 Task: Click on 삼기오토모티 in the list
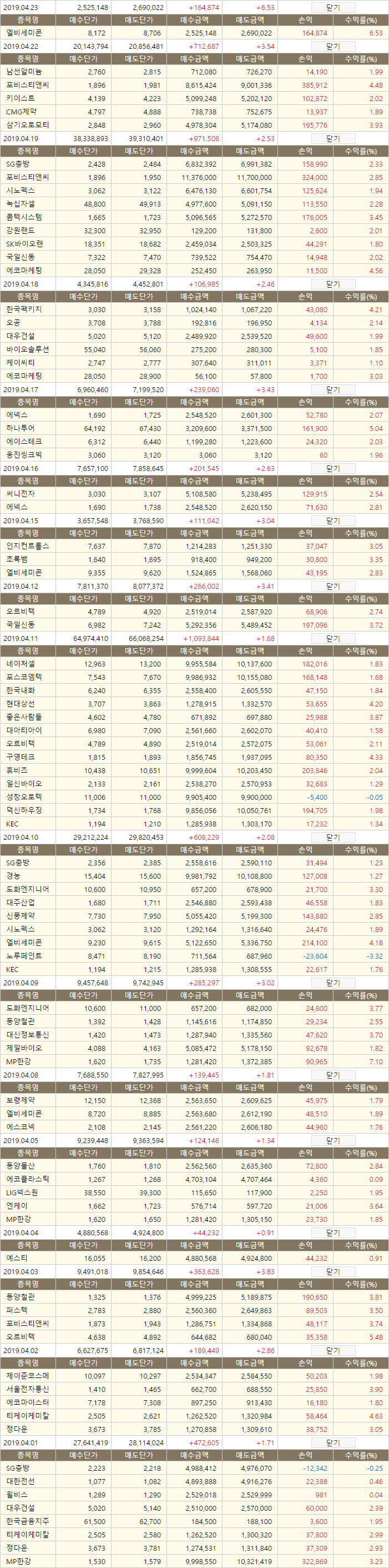point(27,125)
